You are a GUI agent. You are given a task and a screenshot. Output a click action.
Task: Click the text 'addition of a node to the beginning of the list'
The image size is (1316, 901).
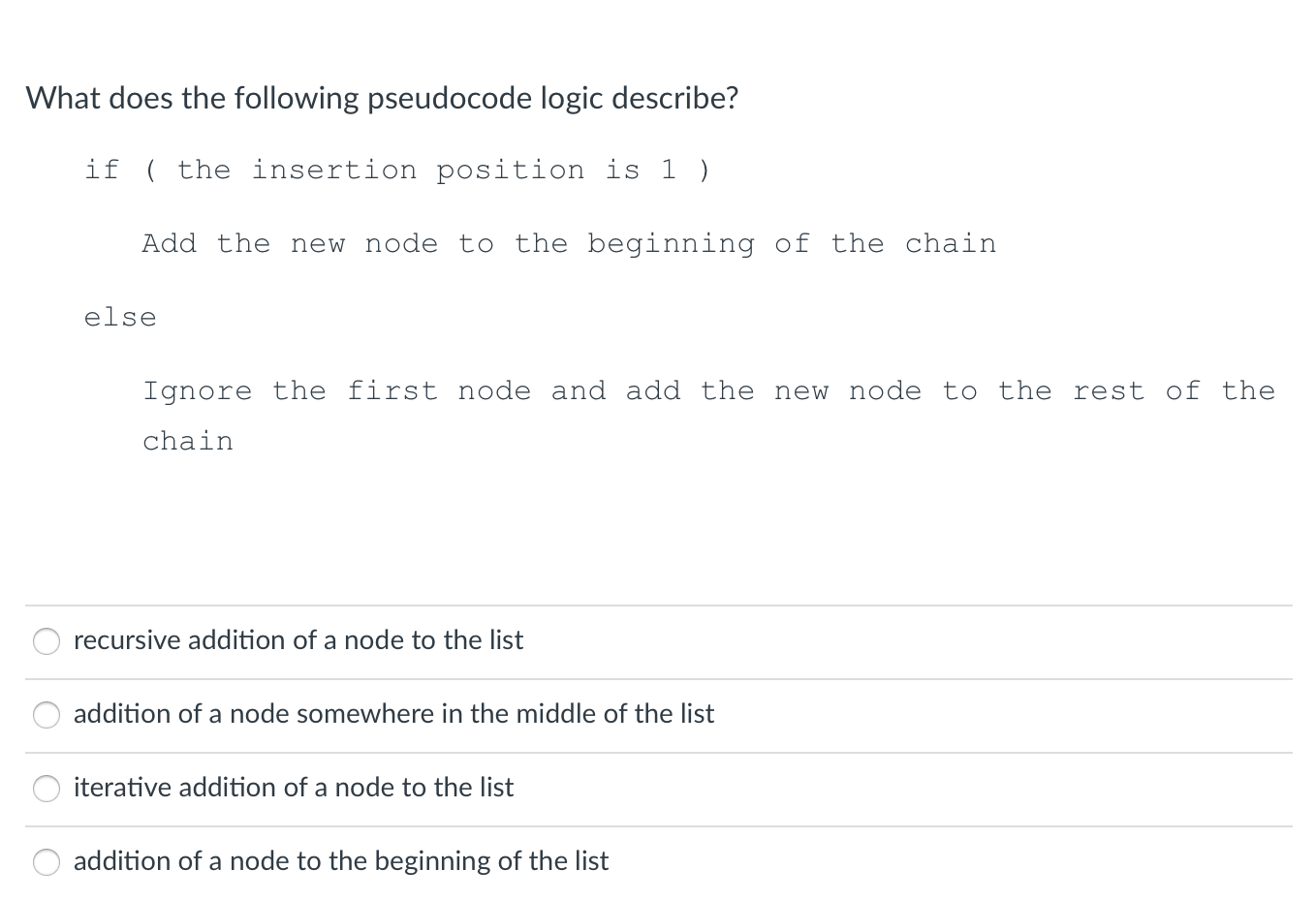[x=340, y=861]
